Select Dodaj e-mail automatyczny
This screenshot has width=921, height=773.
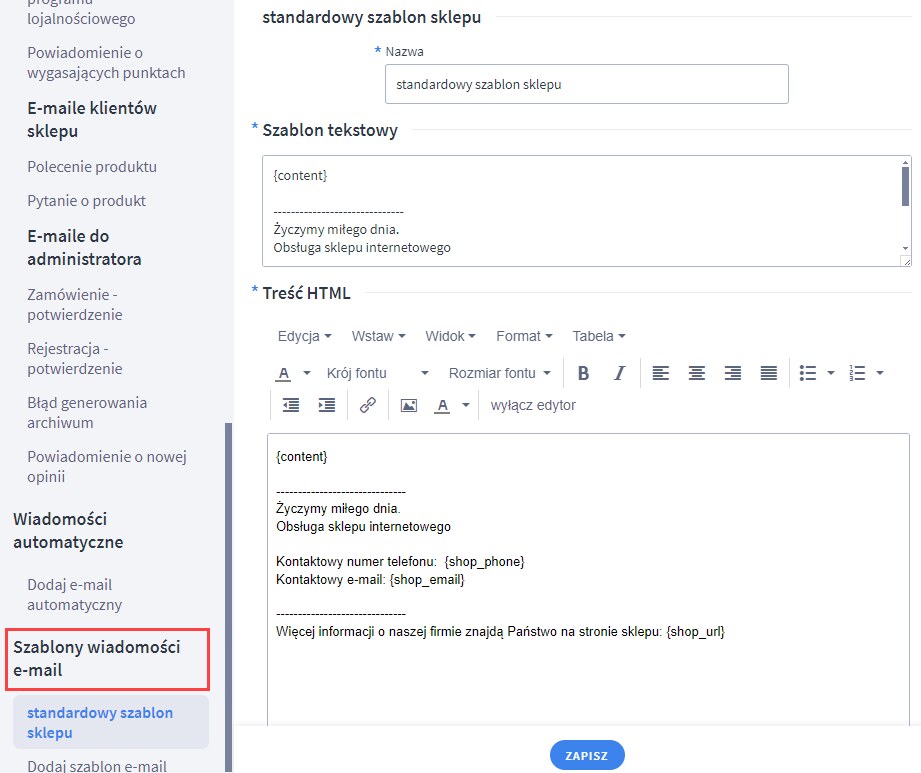click(x=75, y=595)
